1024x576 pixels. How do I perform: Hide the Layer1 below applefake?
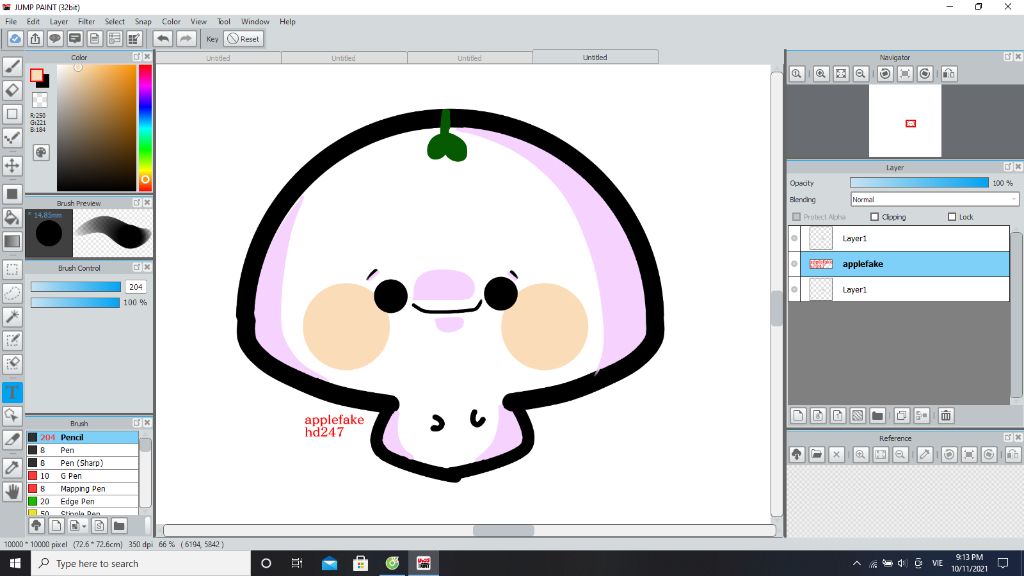pyautogui.click(x=794, y=289)
